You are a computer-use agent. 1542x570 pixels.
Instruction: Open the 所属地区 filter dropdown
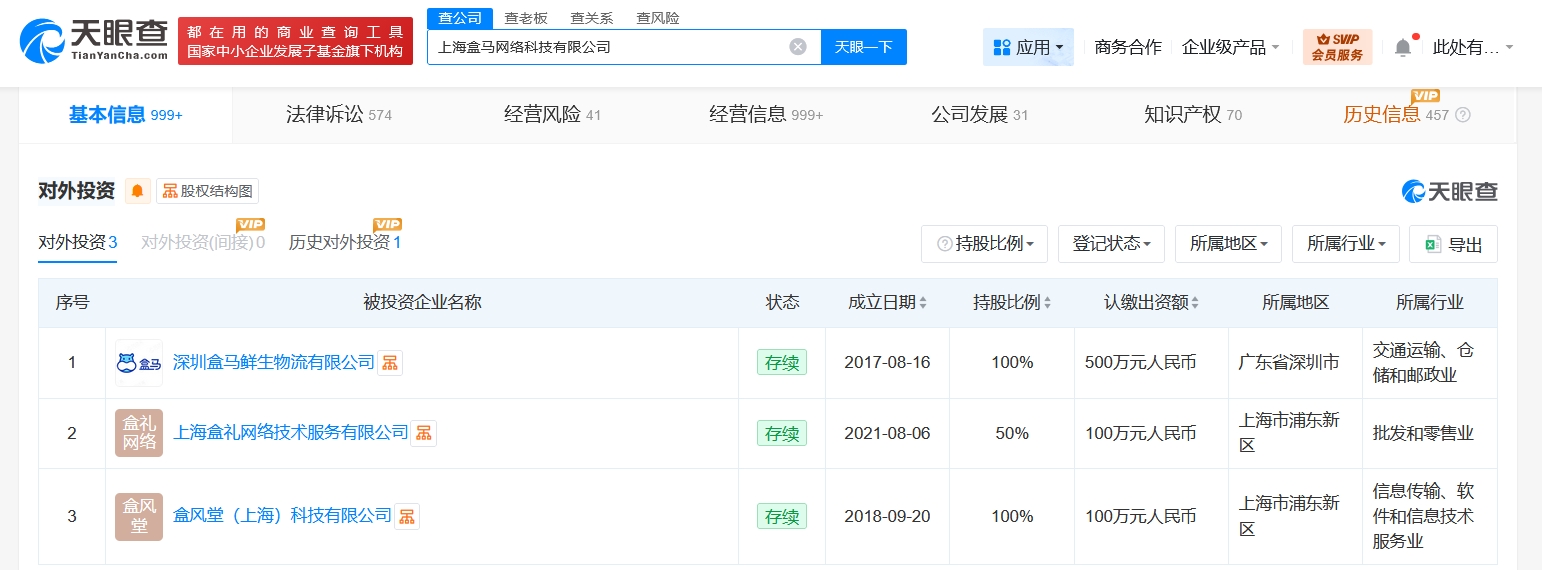[1229, 244]
